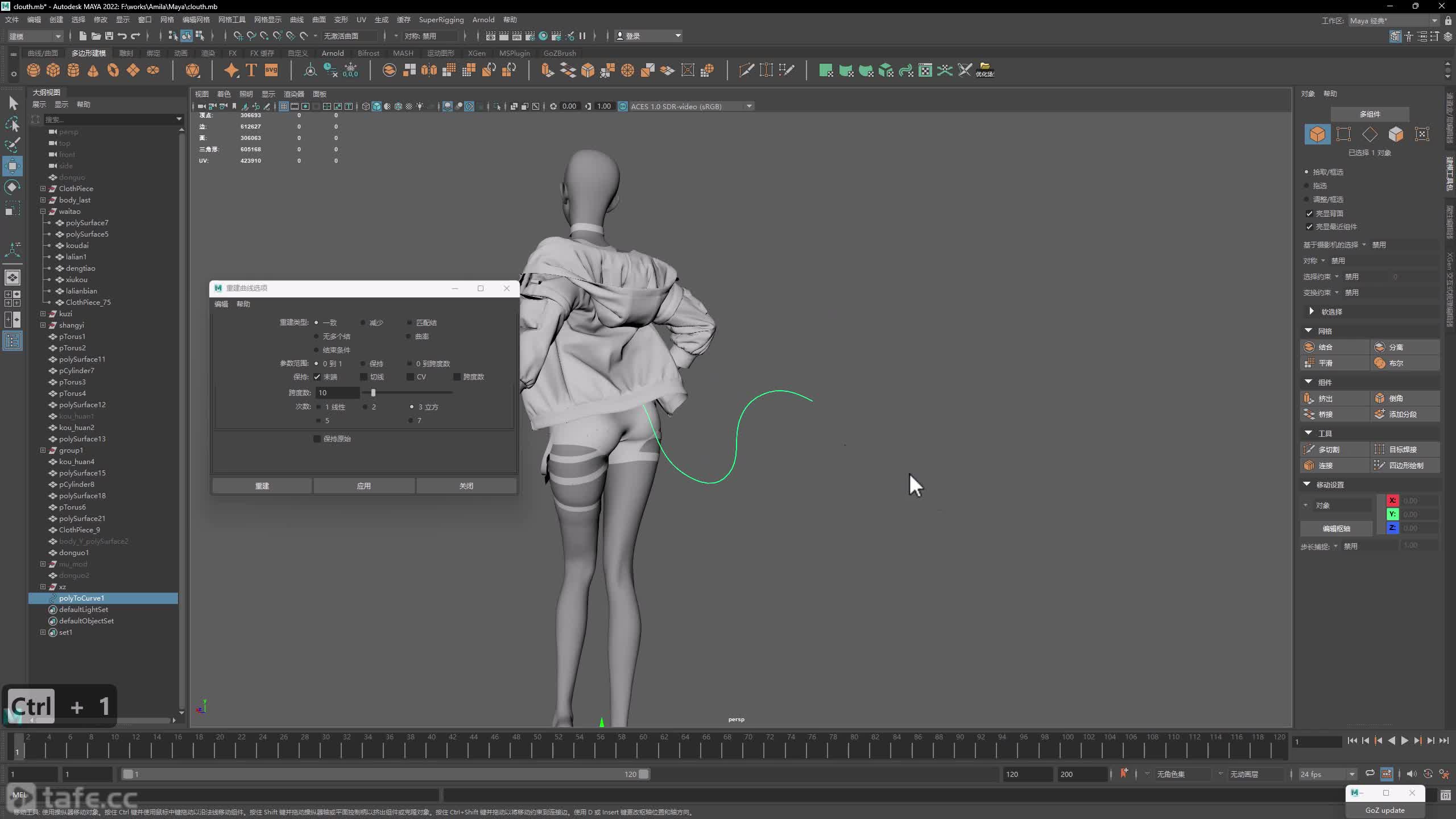Open the 建模 menu set dropdown
Image resolution: width=1456 pixels, height=819 pixels.
(35, 36)
